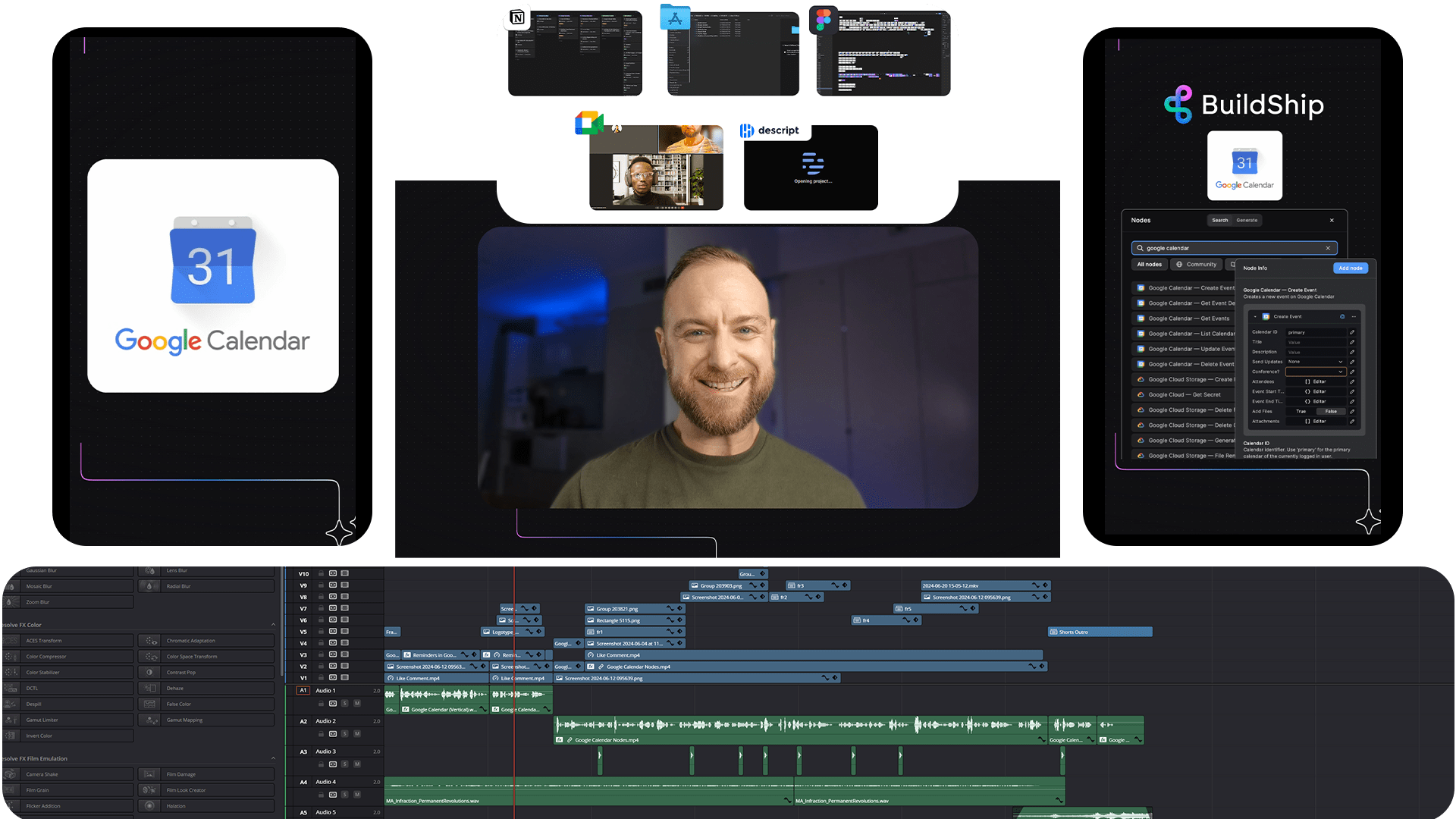Viewport: 1456px width, 819px height.
Task: Disable video track V3
Action: [x=344, y=655]
